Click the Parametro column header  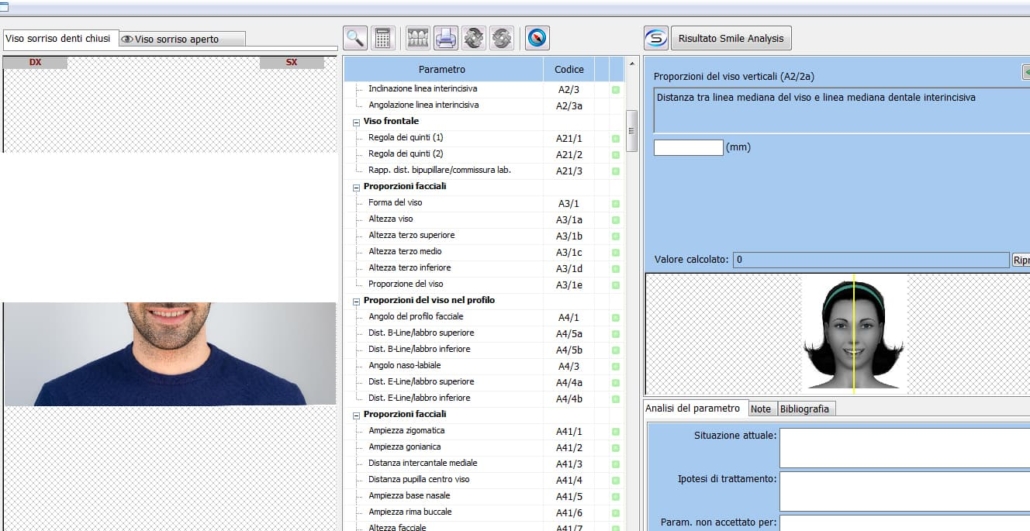pos(443,69)
